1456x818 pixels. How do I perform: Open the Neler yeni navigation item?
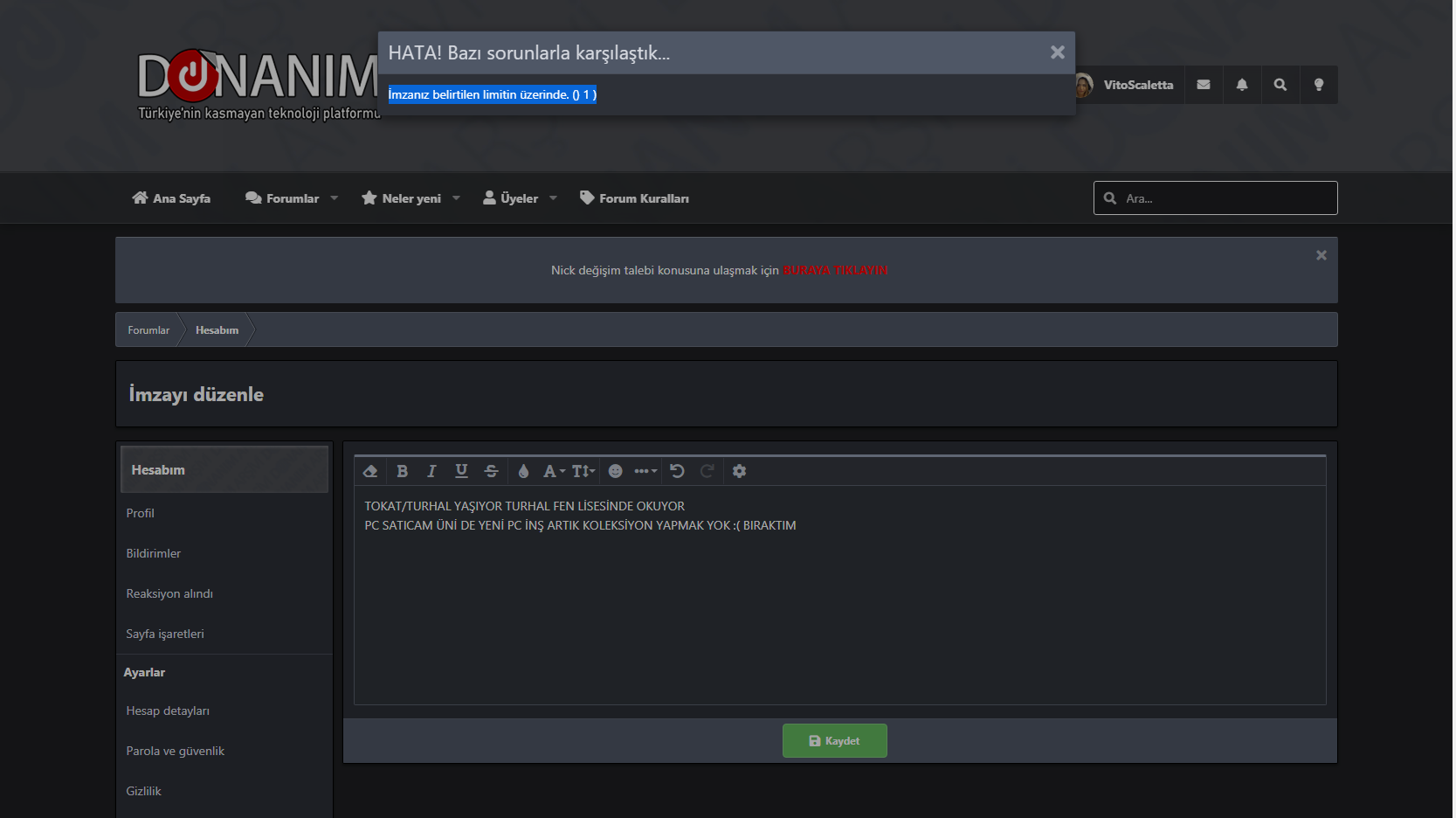[402, 198]
